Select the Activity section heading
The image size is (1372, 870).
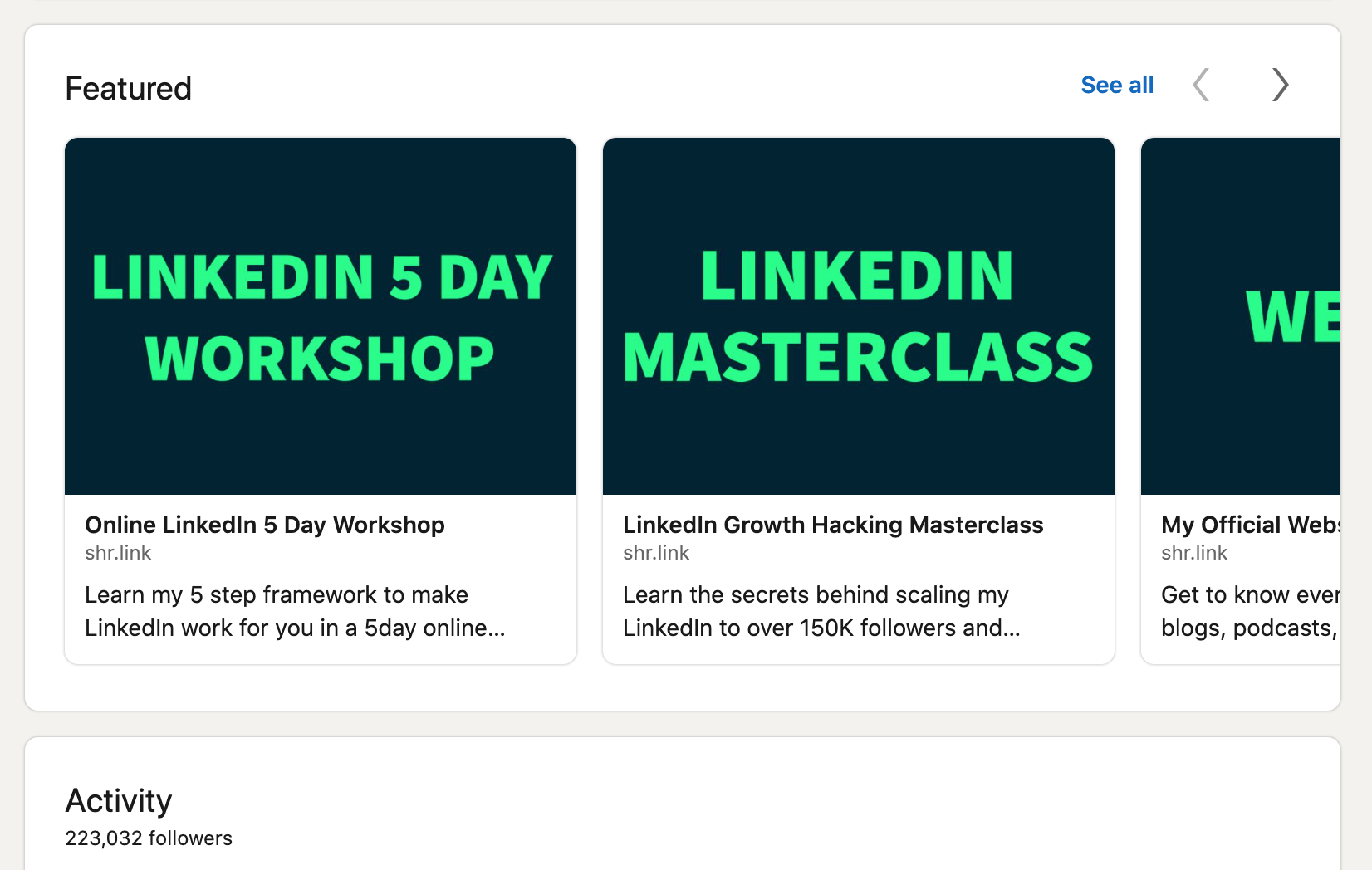pyautogui.click(x=119, y=800)
